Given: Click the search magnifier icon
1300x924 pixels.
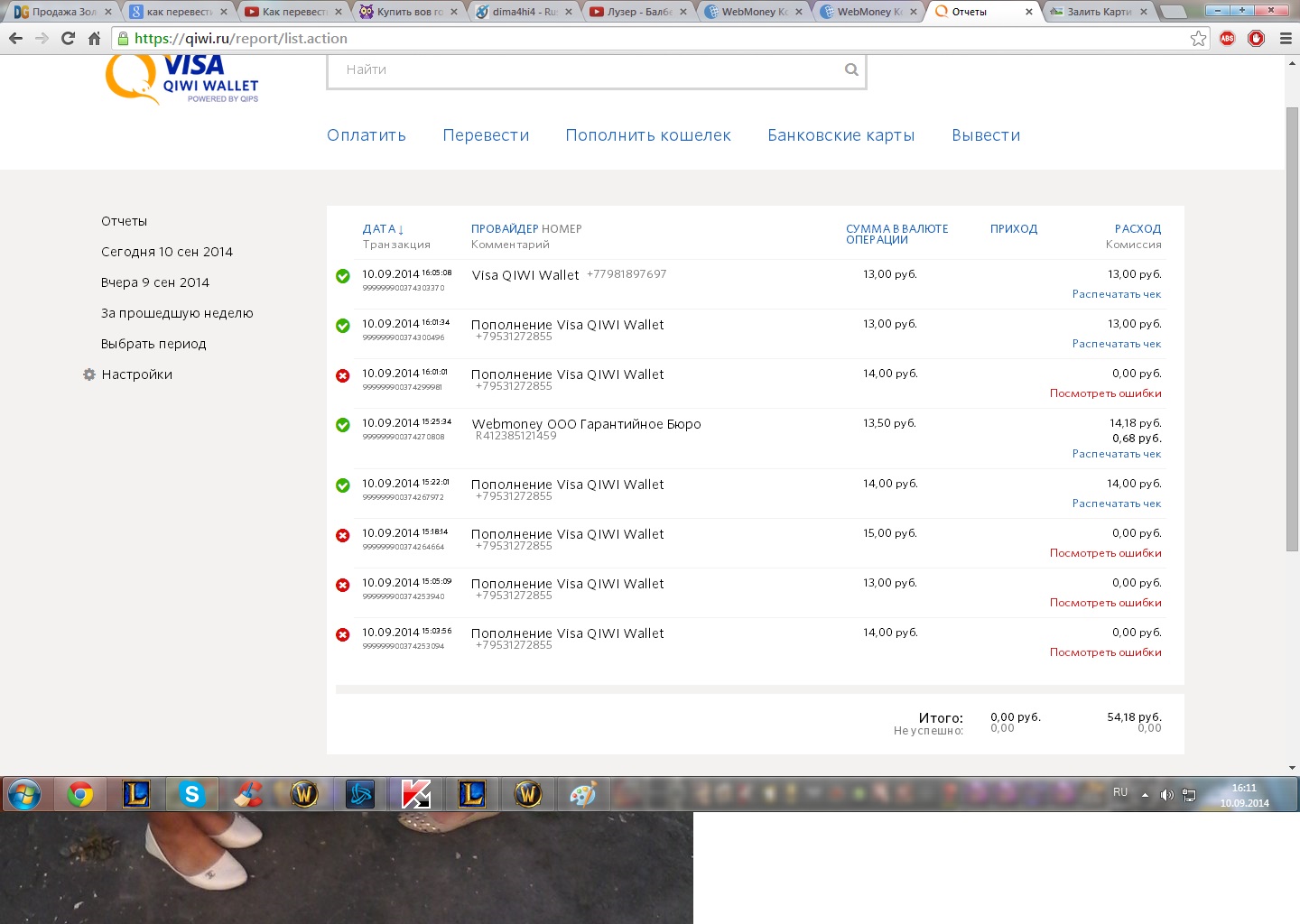Looking at the screenshot, I should [x=851, y=69].
